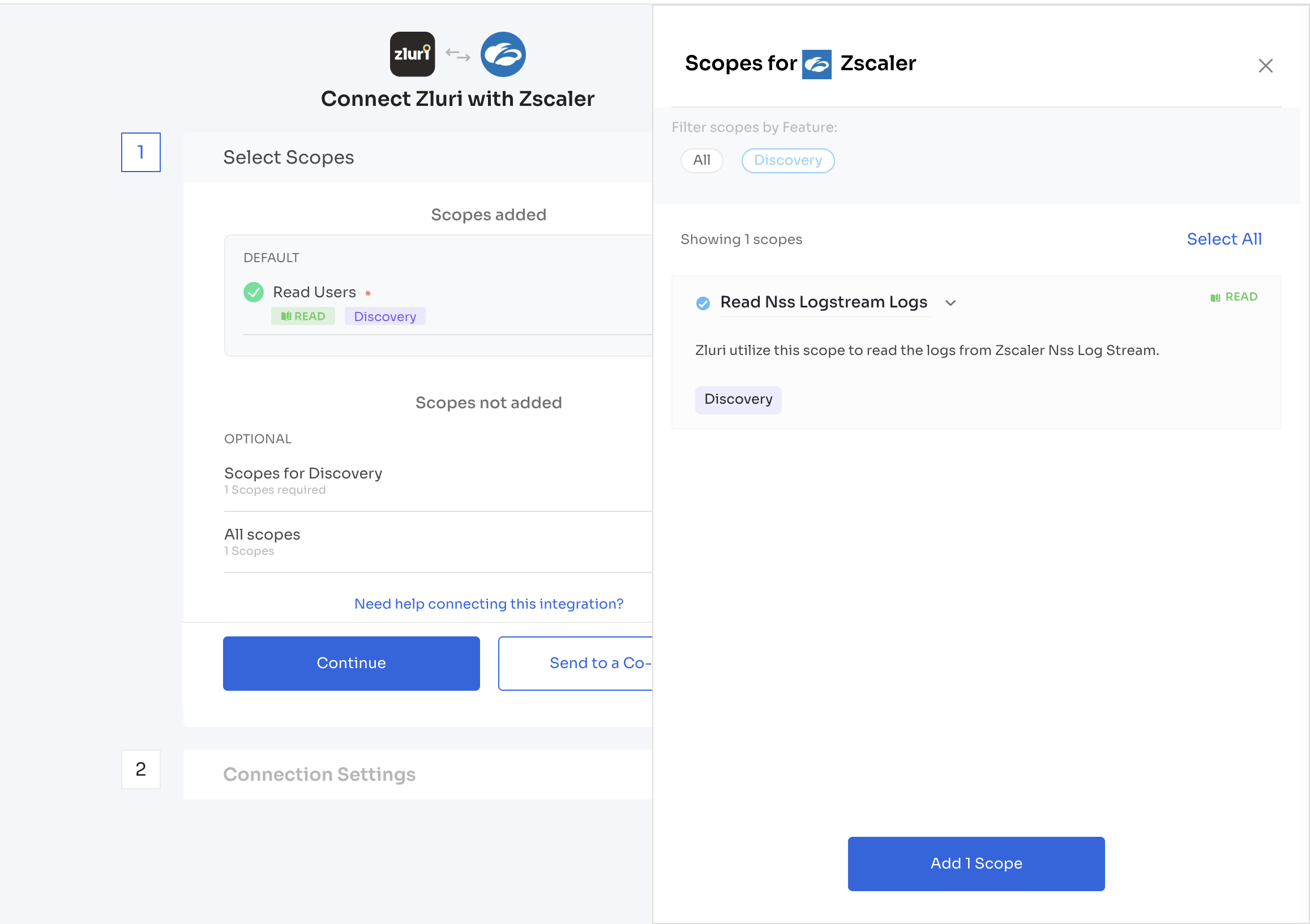Click the Zscaler logo in the page header
Viewport: 1310px width, 924px height.
(503, 54)
